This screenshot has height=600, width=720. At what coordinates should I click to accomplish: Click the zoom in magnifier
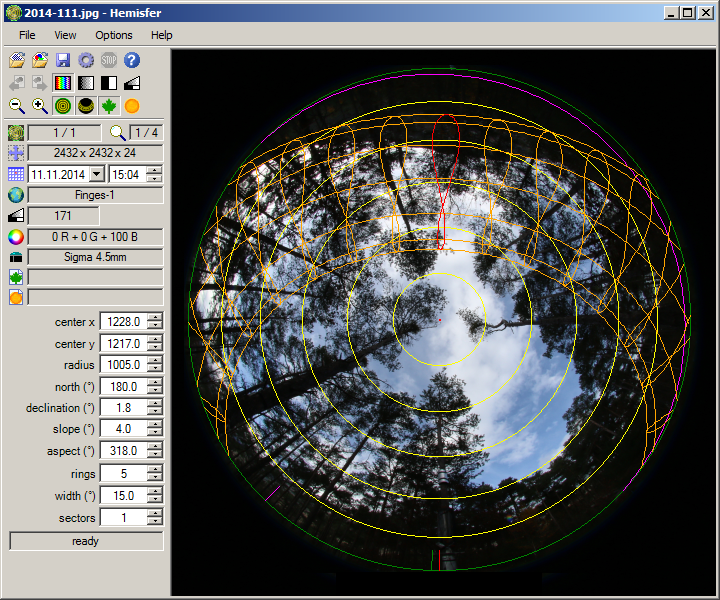(x=40, y=106)
